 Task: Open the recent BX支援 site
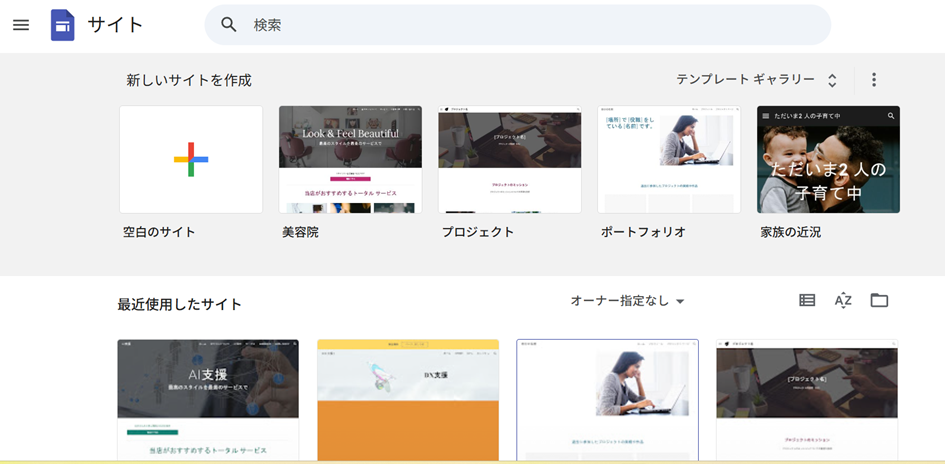408,400
